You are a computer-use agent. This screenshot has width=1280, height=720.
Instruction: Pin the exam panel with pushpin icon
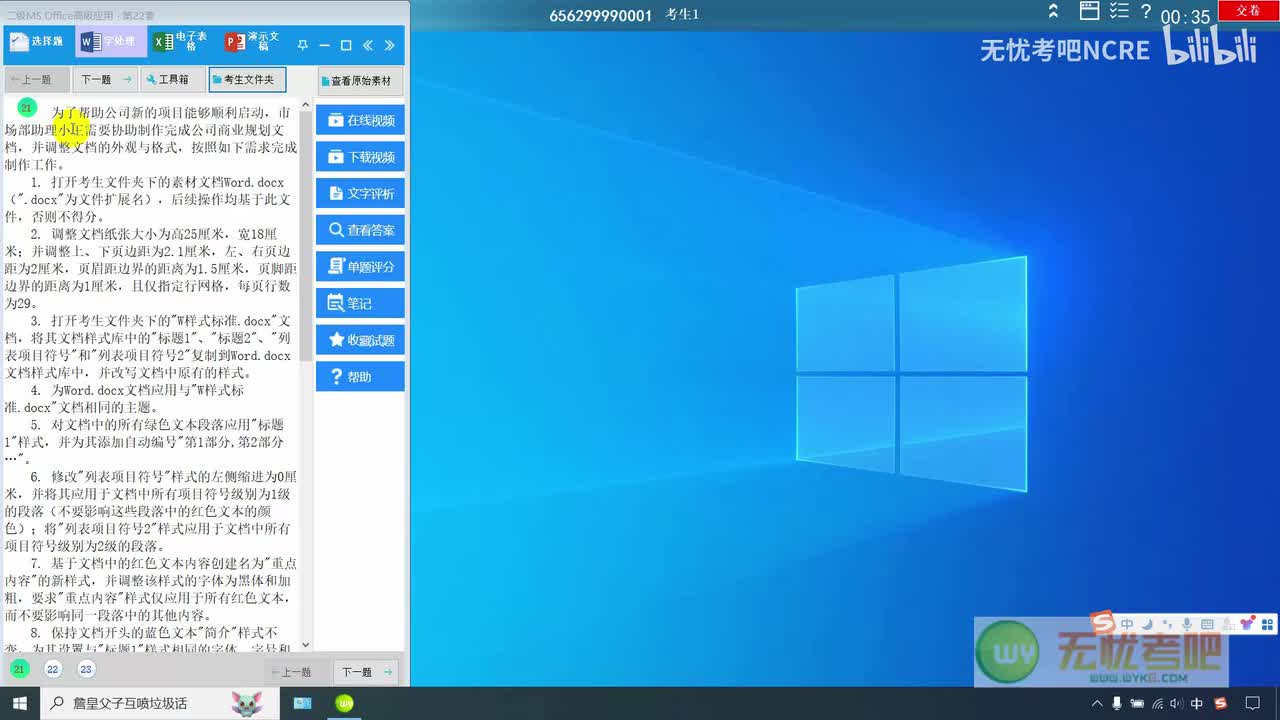303,45
